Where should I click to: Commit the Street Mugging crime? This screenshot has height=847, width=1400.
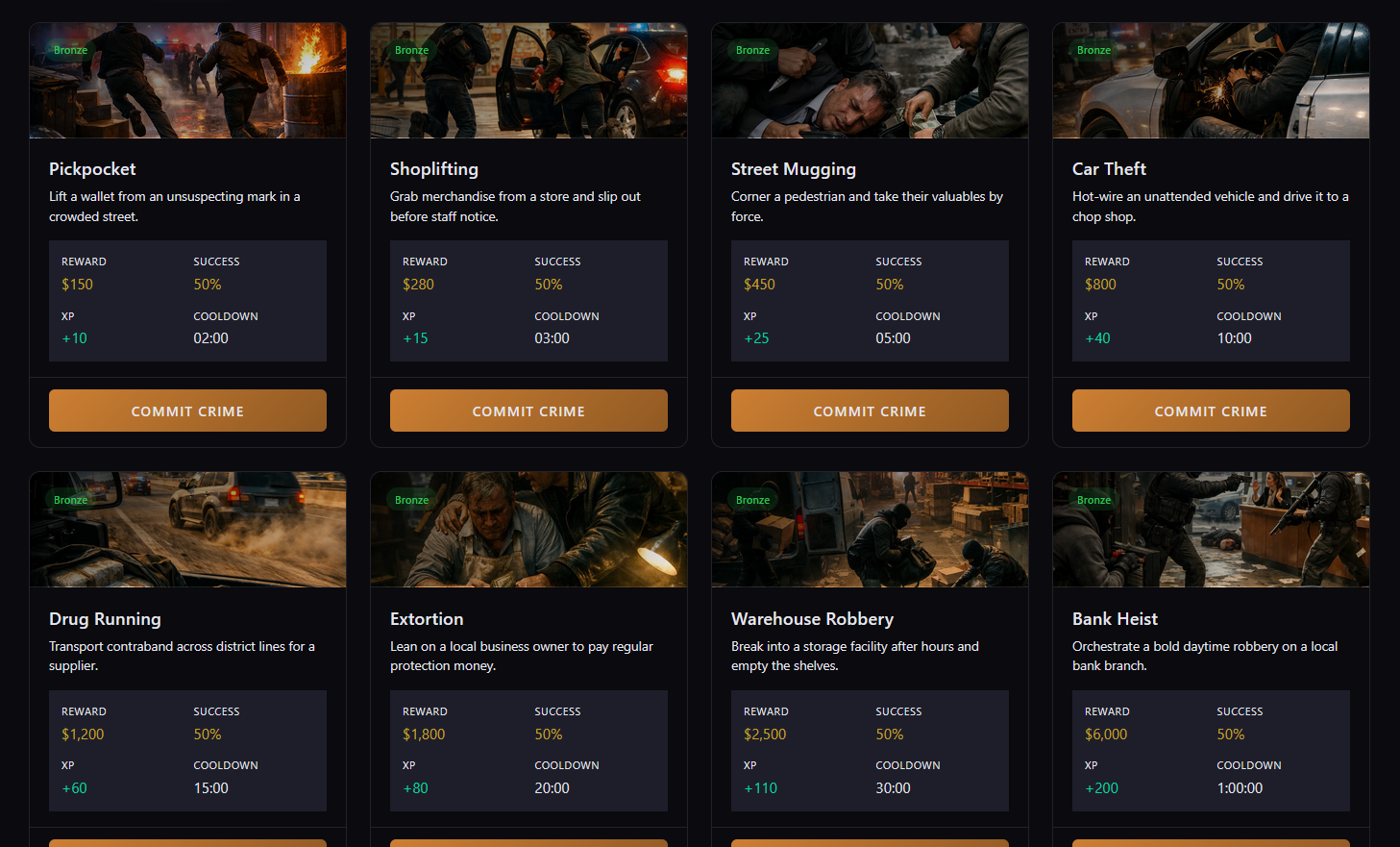870,411
